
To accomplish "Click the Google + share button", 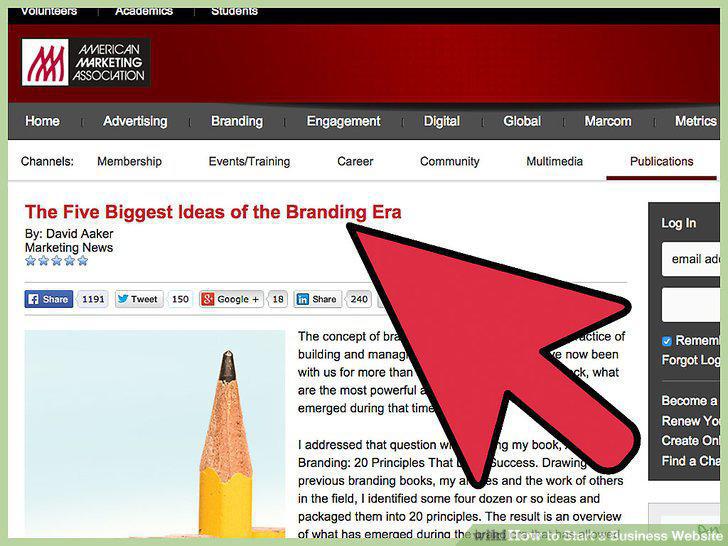I will pyautogui.click(x=231, y=299).
